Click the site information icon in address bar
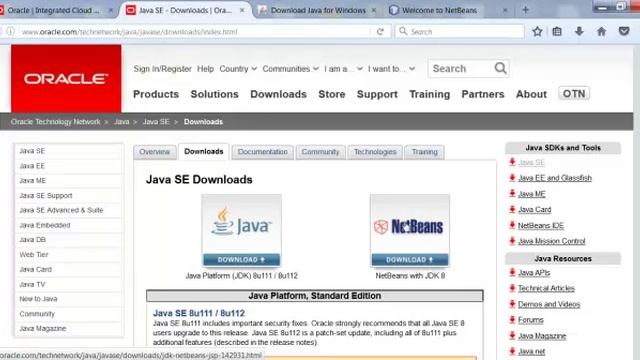Image resolution: width=640 pixels, height=360 pixels. pos(11,31)
